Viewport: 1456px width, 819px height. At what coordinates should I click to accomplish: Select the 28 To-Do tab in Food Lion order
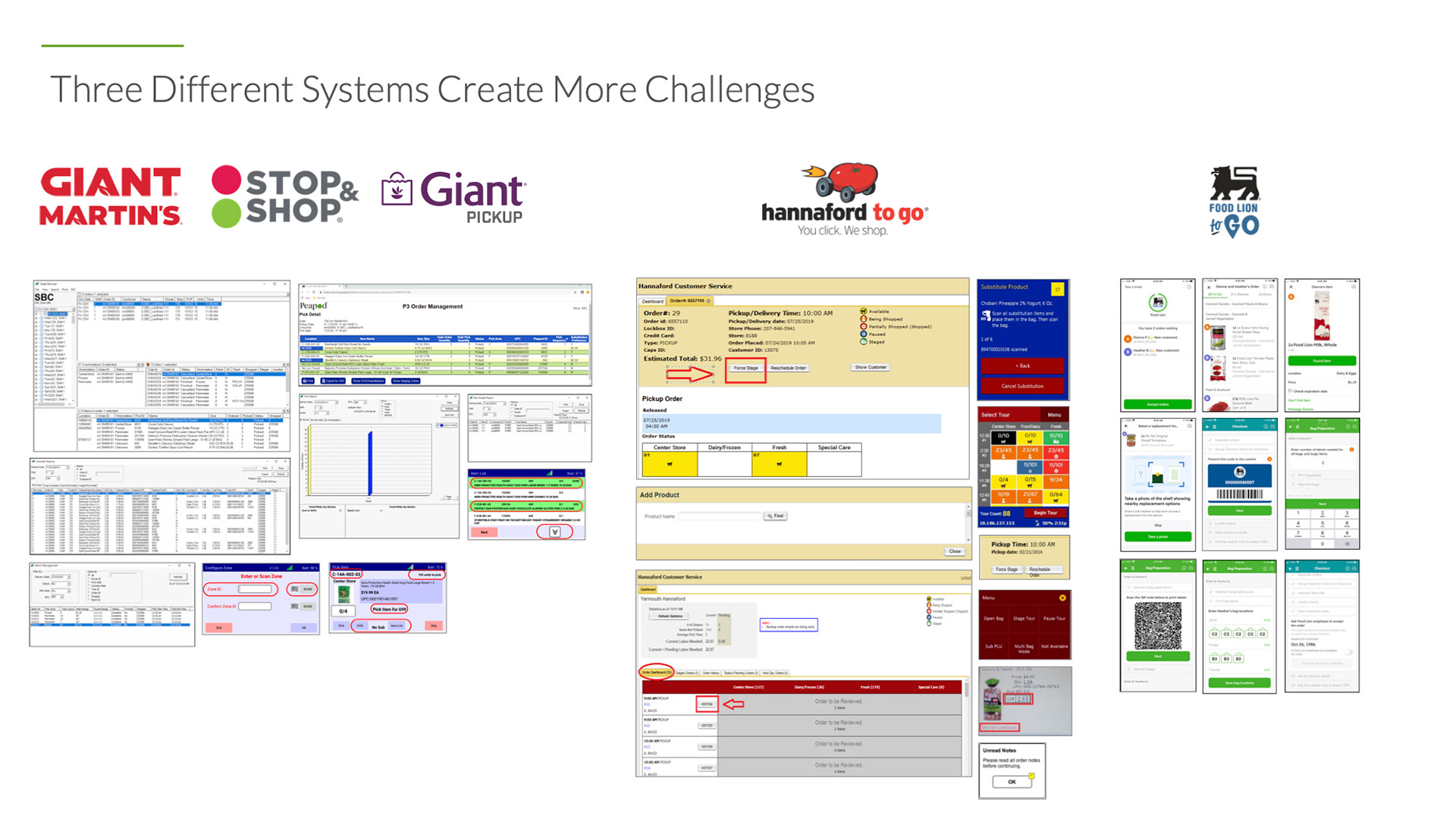1216,294
